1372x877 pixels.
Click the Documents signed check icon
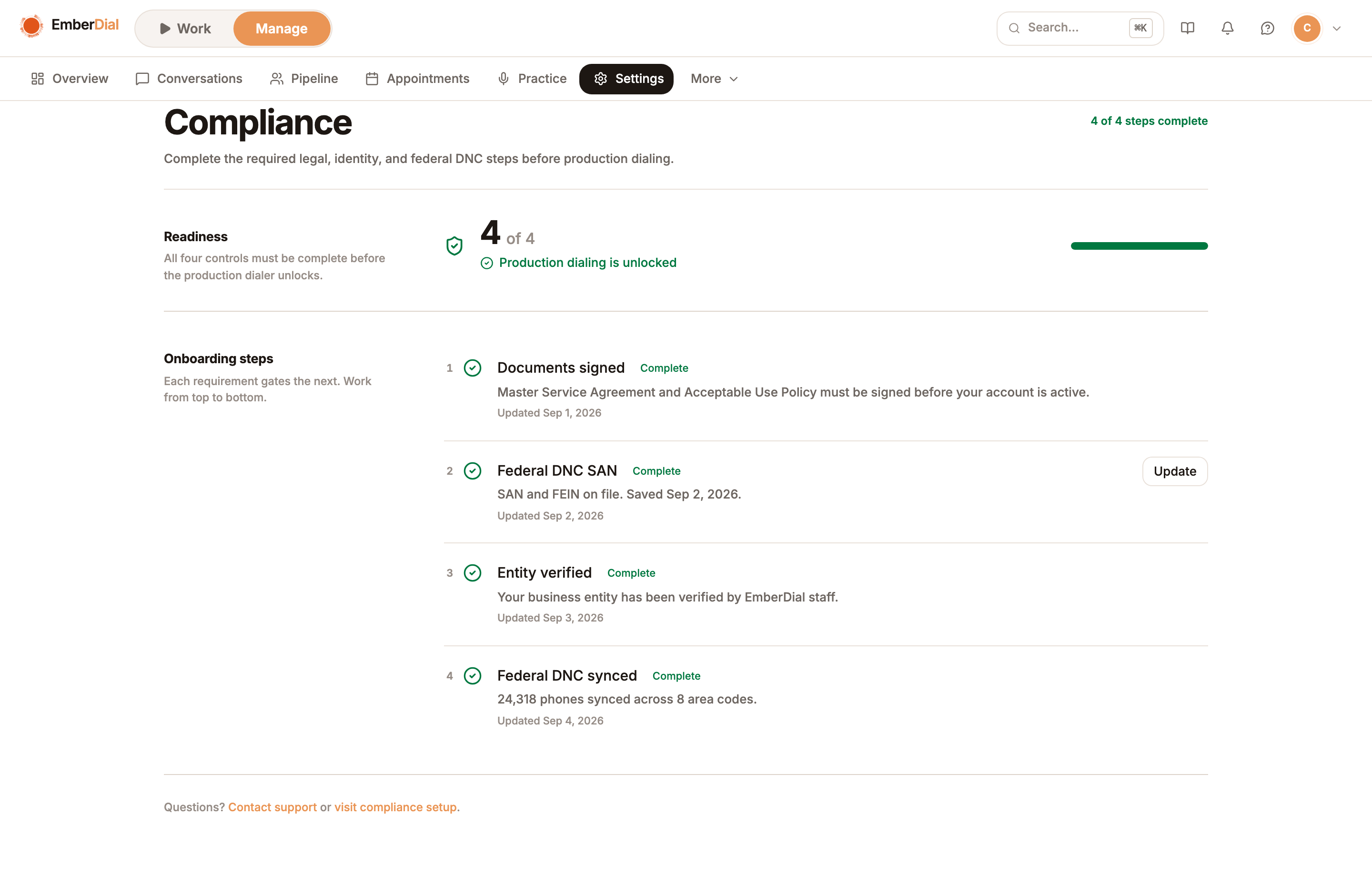[472, 368]
